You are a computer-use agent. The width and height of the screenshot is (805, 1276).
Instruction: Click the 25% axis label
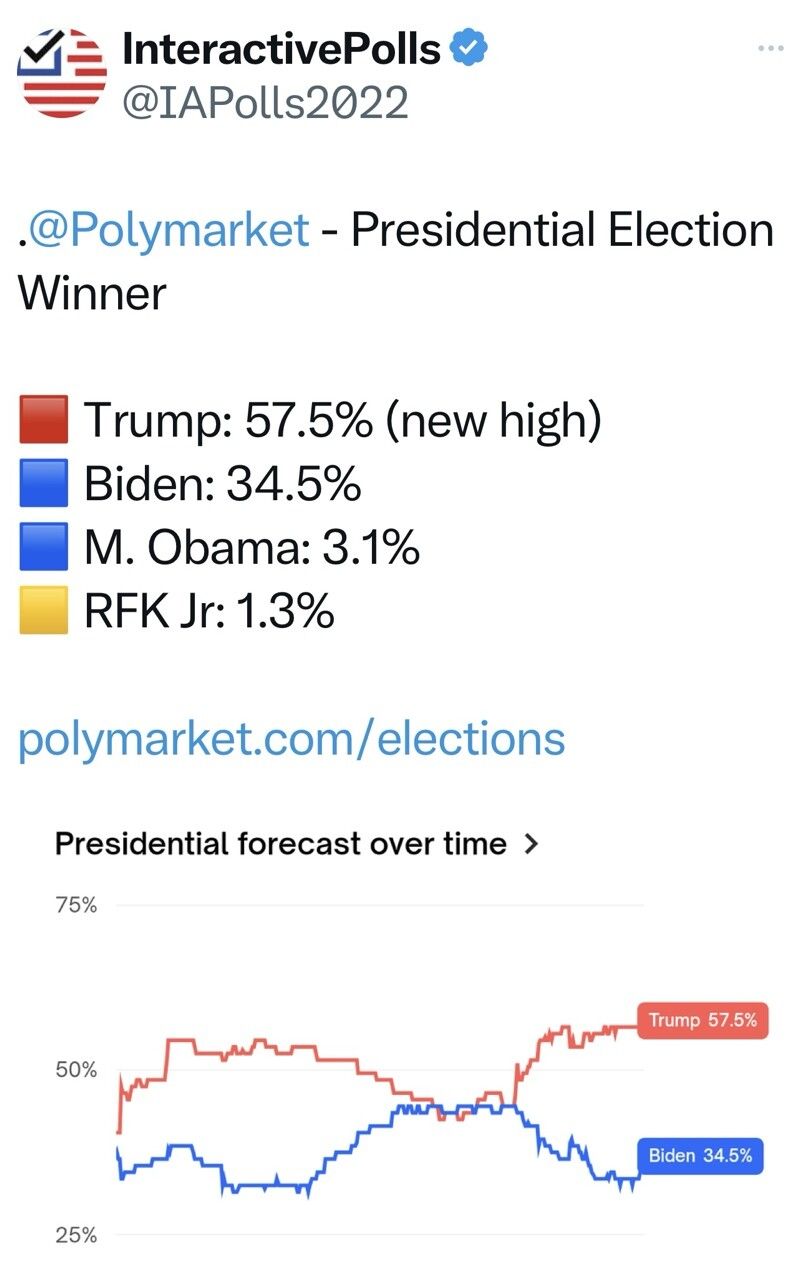(x=76, y=1236)
